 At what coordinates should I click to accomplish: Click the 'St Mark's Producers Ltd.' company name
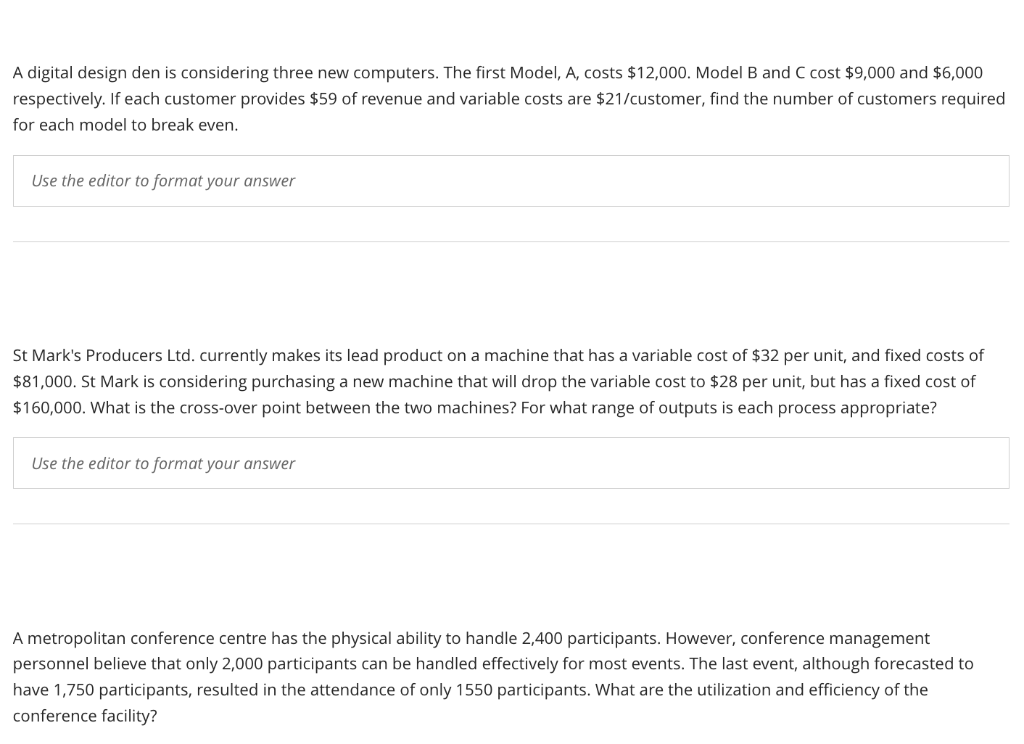point(104,355)
